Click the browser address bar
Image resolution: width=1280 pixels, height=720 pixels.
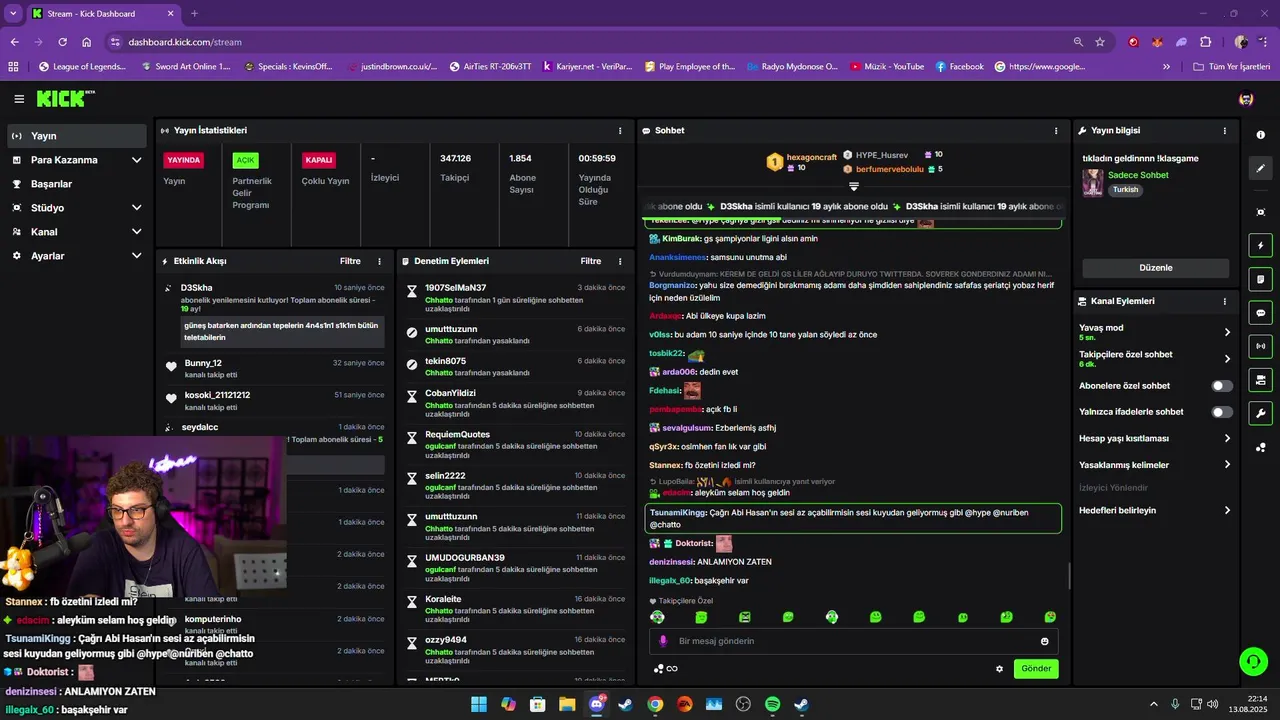590,42
